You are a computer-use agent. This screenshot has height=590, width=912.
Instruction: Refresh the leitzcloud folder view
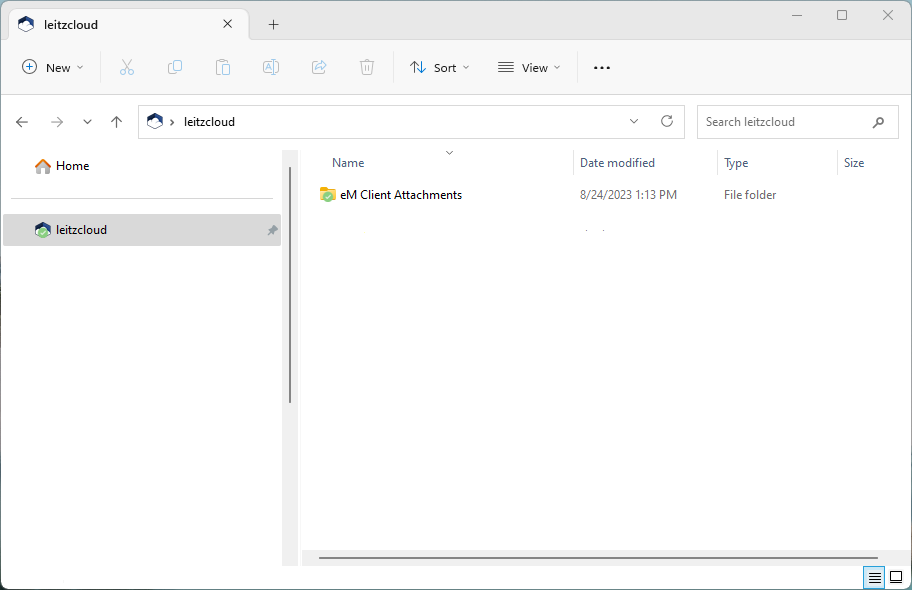click(667, 121)
